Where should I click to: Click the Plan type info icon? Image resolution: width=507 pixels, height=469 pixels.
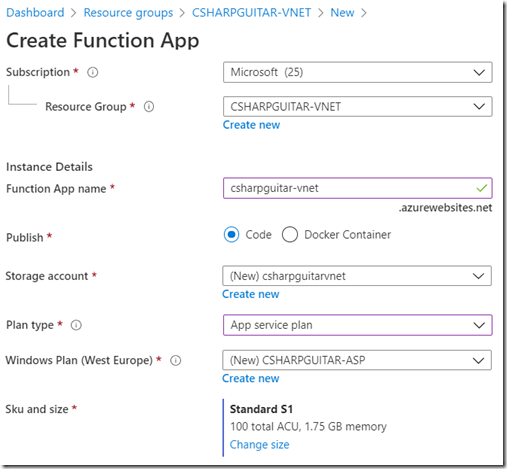point(76,325)
